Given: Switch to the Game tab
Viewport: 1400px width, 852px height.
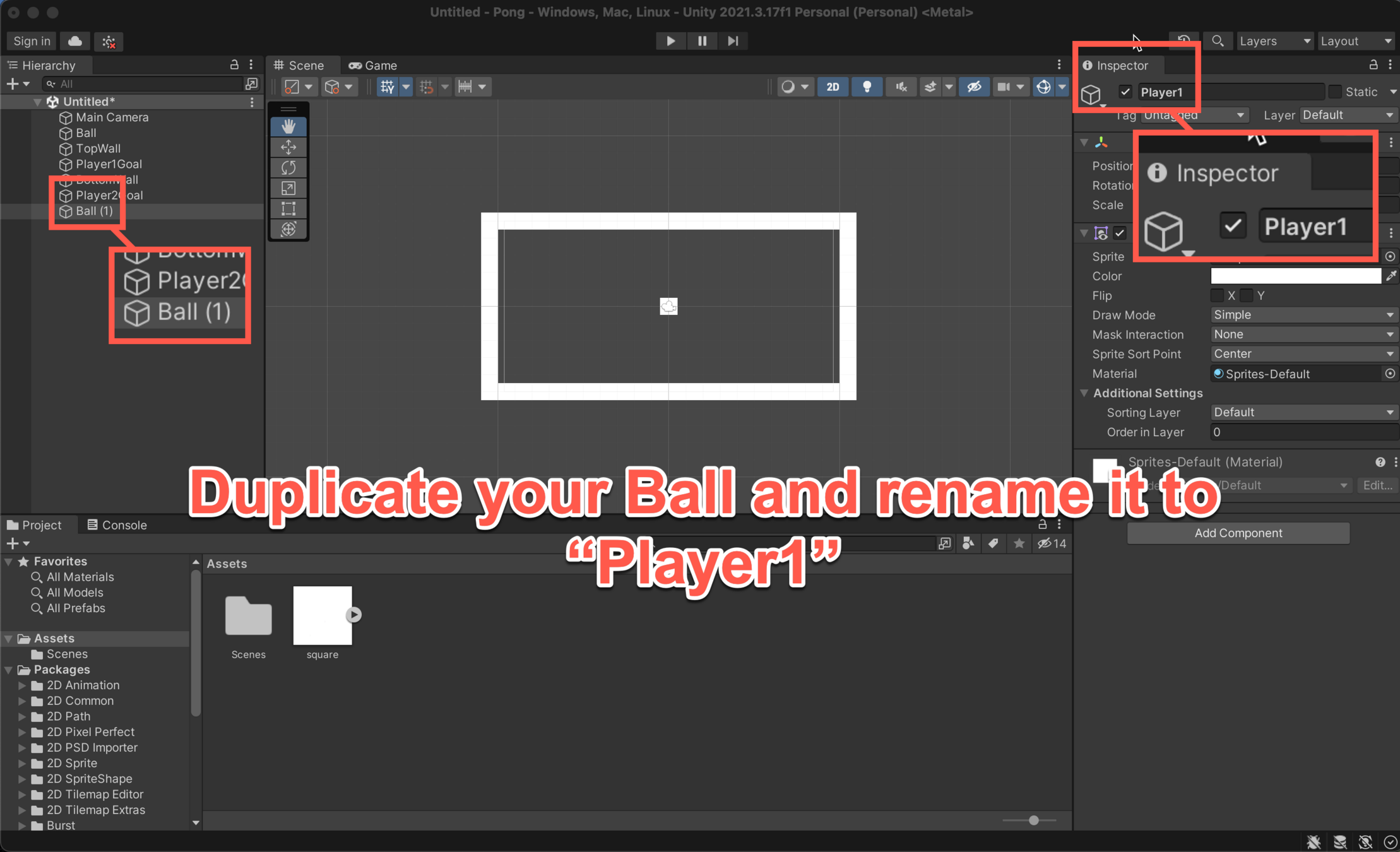Looking at the screenshot, I should (373, 65).
